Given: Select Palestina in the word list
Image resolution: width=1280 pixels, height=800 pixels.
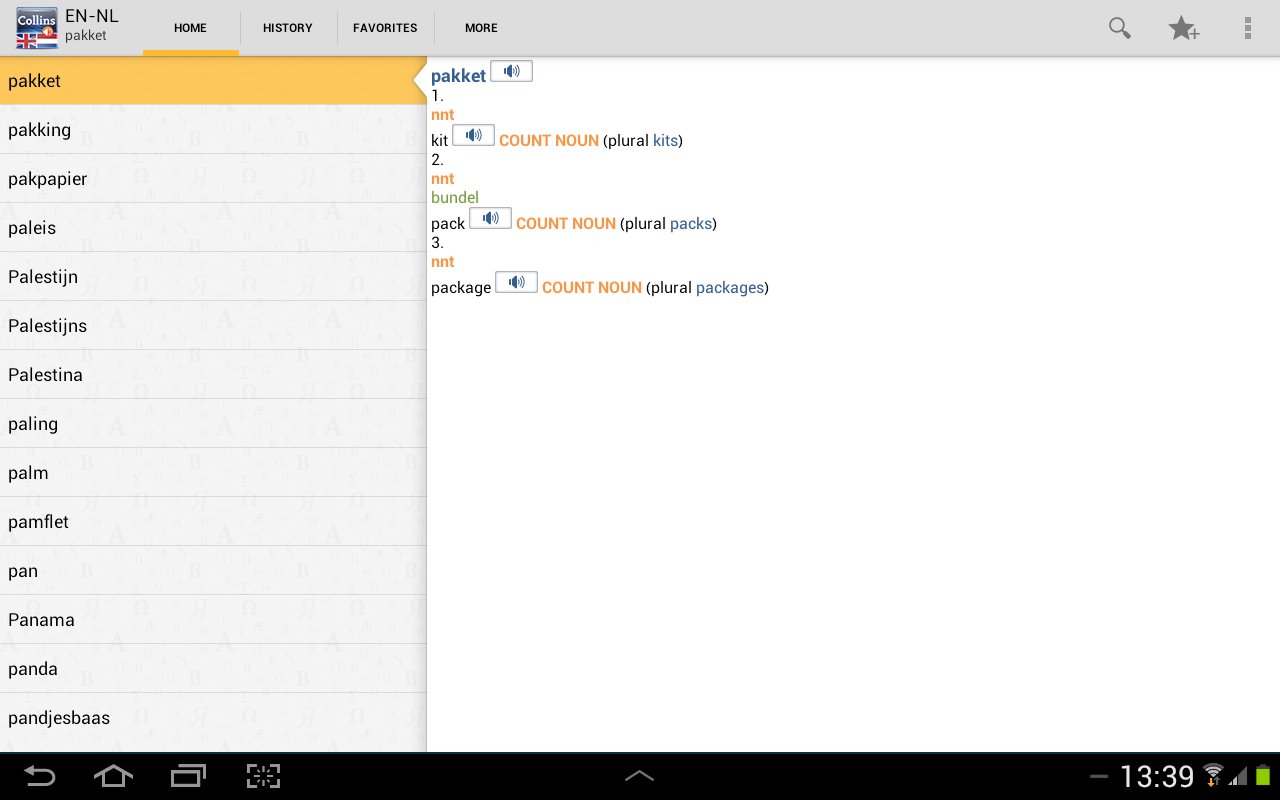Looking at the screenshot, I should point(213,375).
